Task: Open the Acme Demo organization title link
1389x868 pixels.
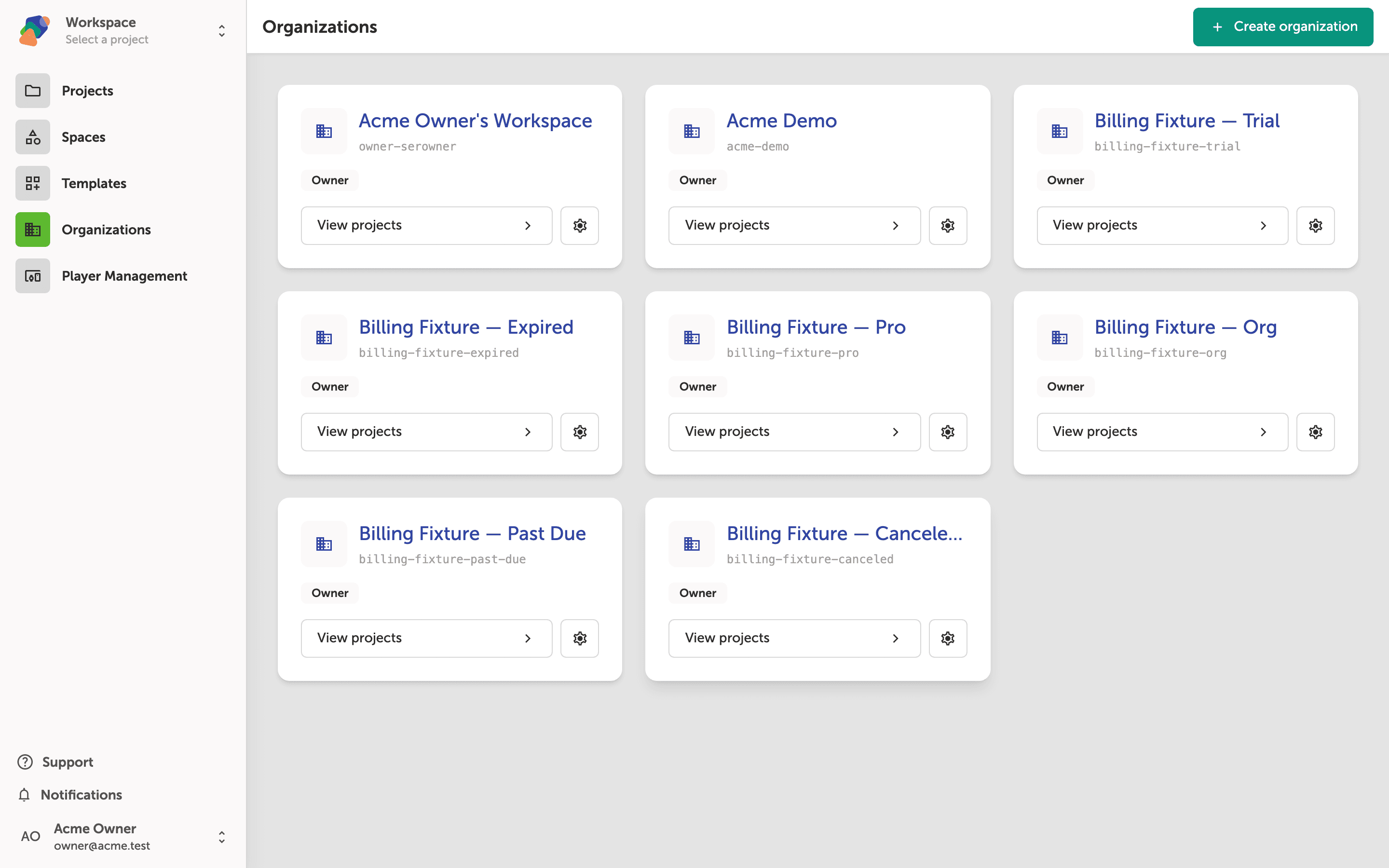Action: [782, 121]
